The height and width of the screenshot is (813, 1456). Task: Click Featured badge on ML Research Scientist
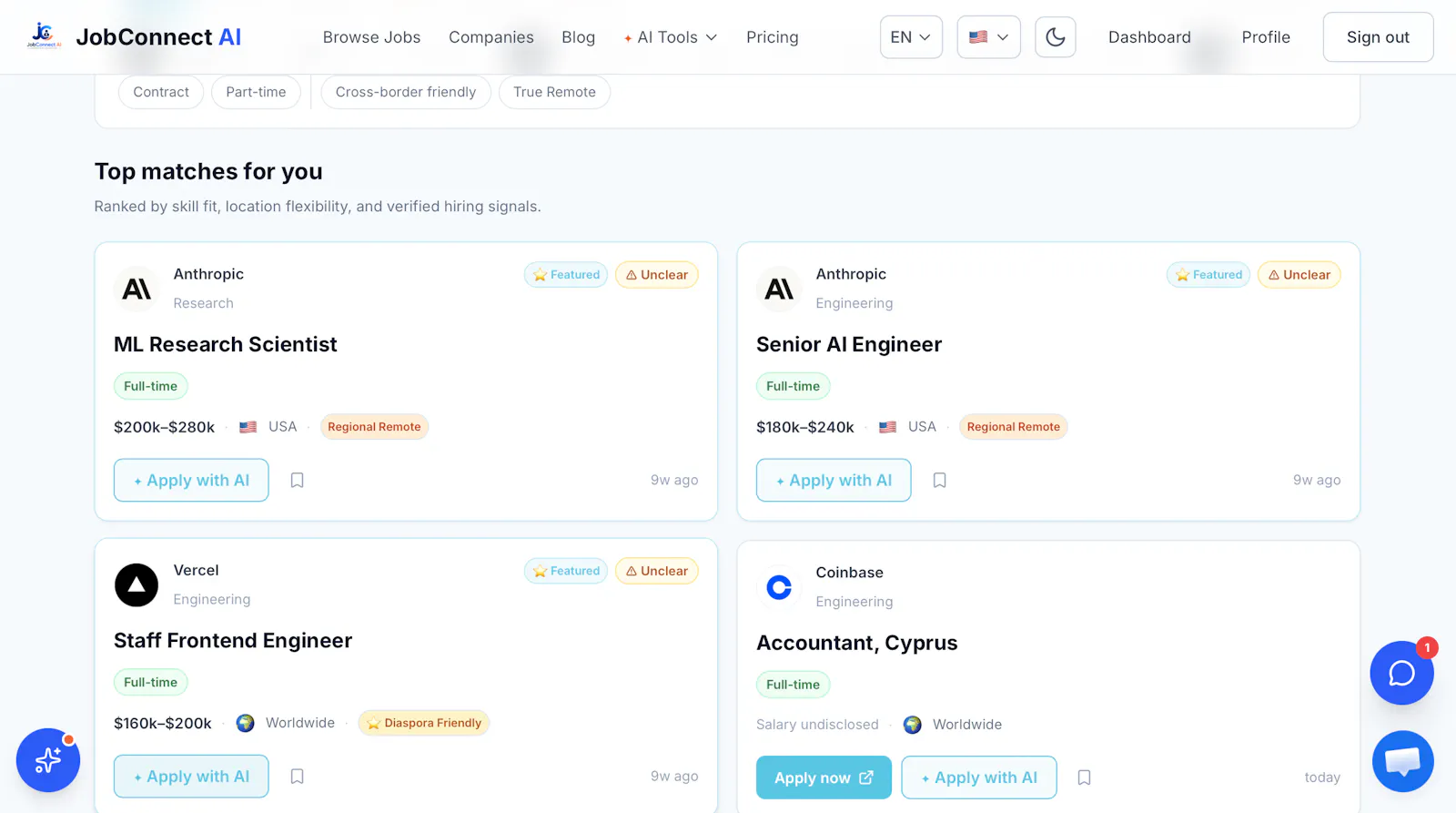[566, 275]
